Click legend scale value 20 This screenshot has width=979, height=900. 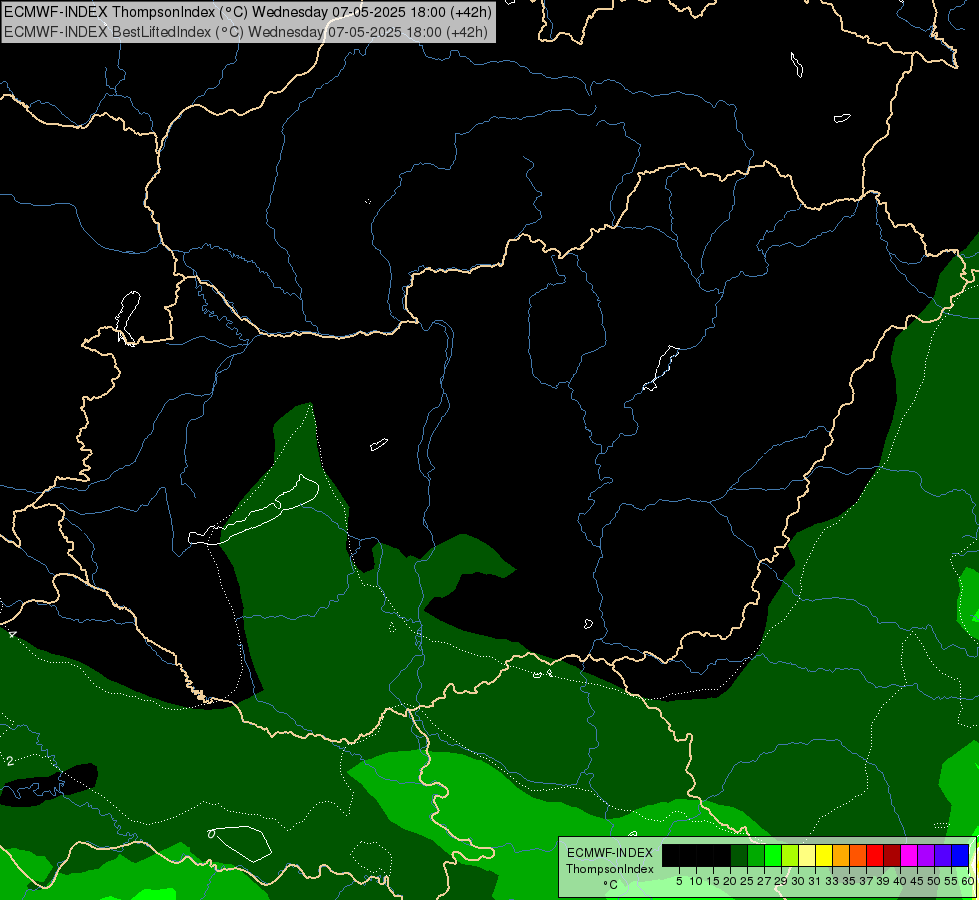(x=730, y=881)
